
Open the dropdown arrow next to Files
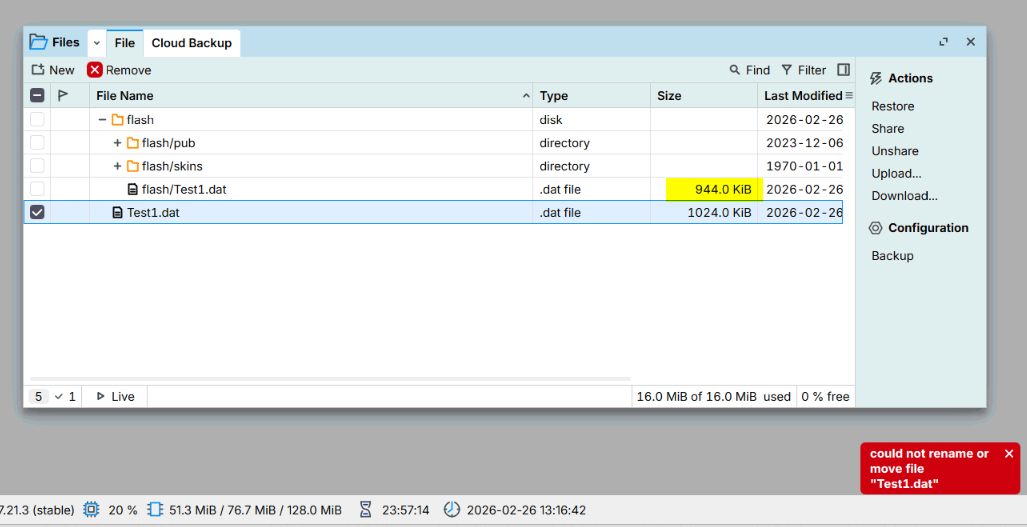pos(96,43)
